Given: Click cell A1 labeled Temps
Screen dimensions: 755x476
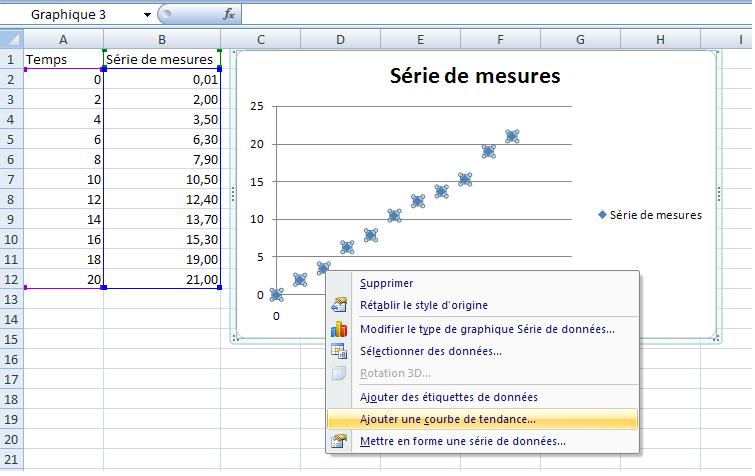Looking at the screenshot, I should pyautogui.click(x=63, y=60).
